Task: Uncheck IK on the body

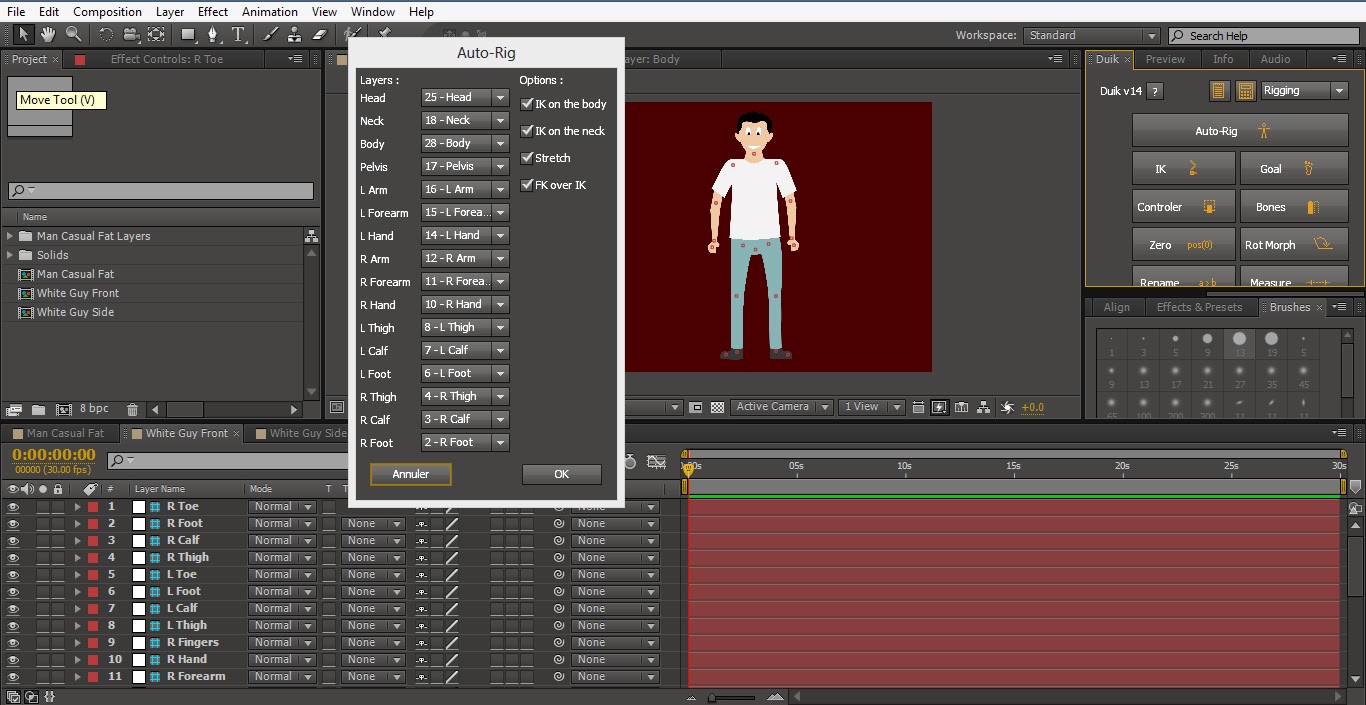Action: pyautogui.click(x=525, y=103)
